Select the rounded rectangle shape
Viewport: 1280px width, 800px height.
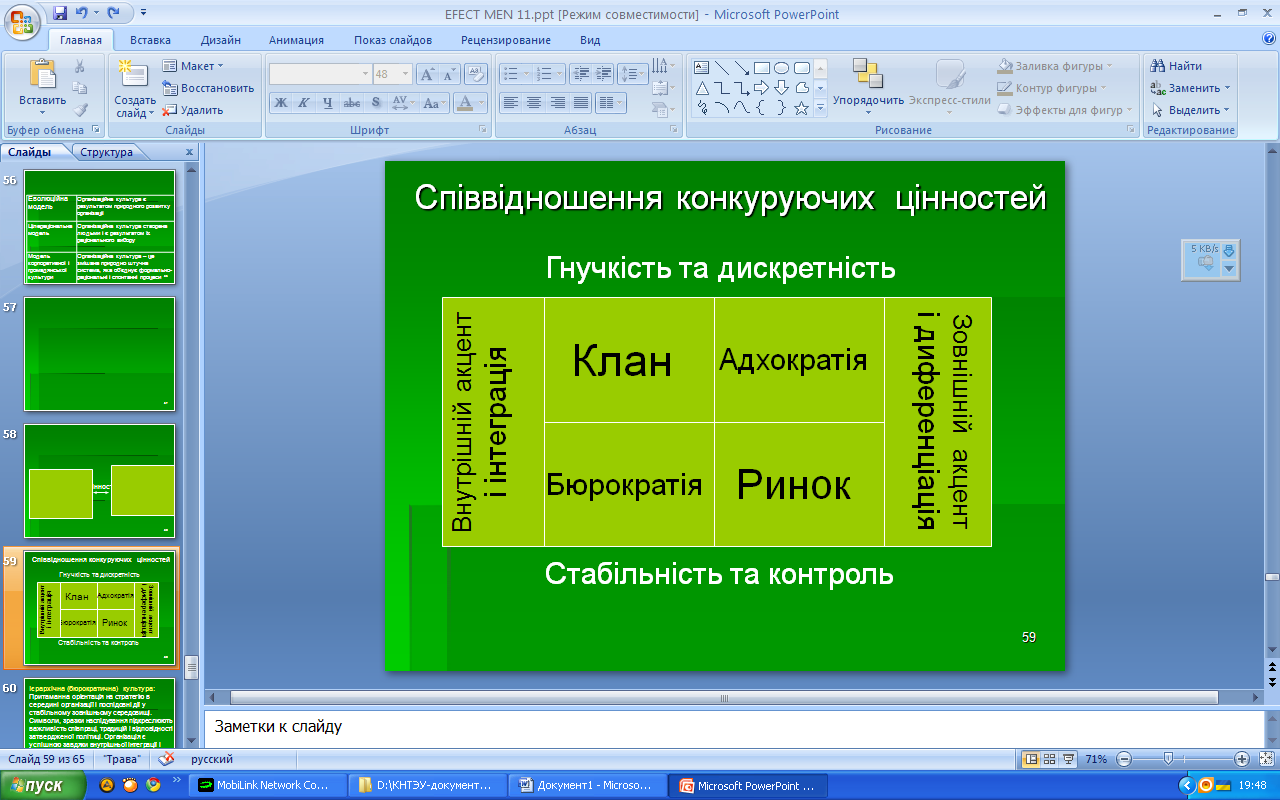802,68
